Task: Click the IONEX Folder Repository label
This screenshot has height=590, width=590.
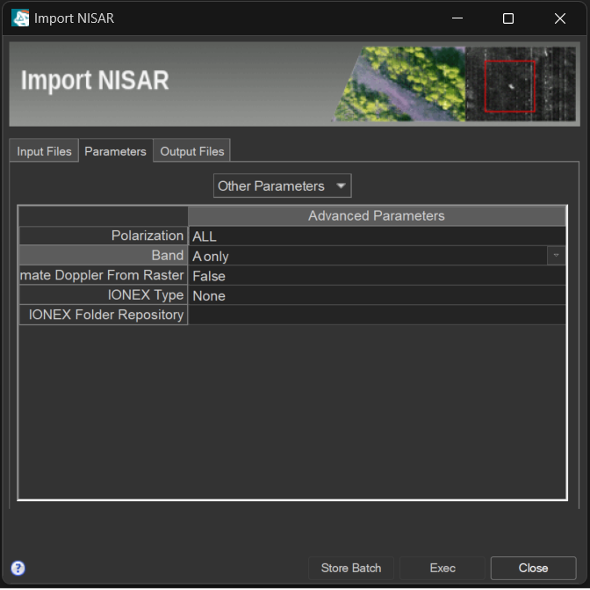Action: click(x=103, y=315)
